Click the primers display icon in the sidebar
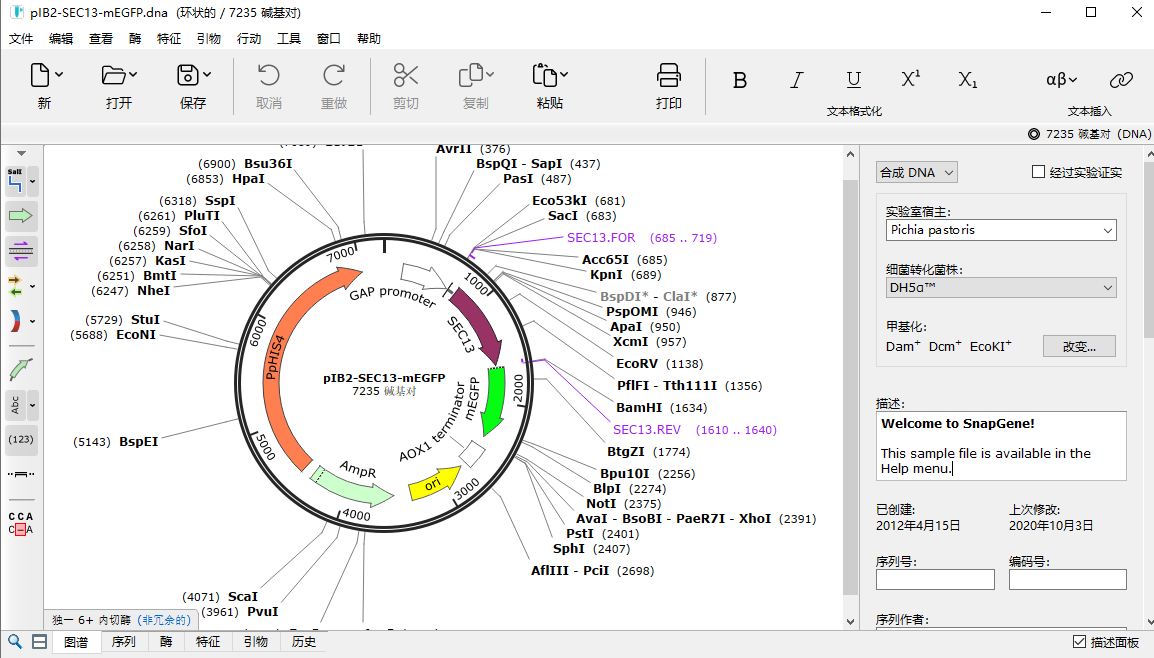The width and height of the screenshot is (1154, 658). click(x=21, y=251)
